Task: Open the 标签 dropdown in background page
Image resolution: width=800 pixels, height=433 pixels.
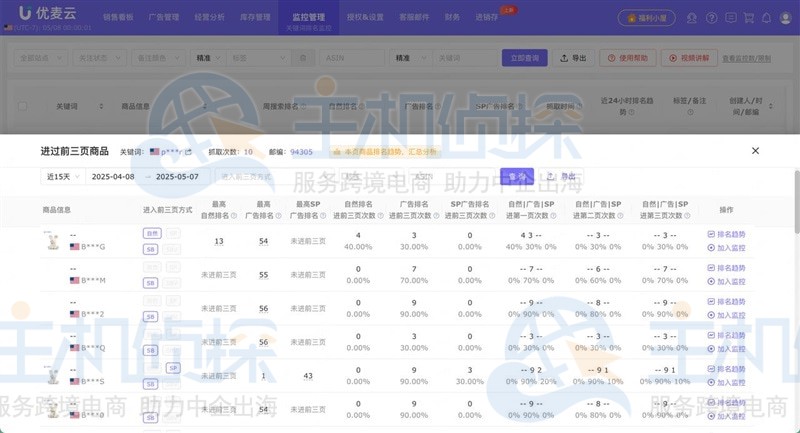Action: coord(259,58)
